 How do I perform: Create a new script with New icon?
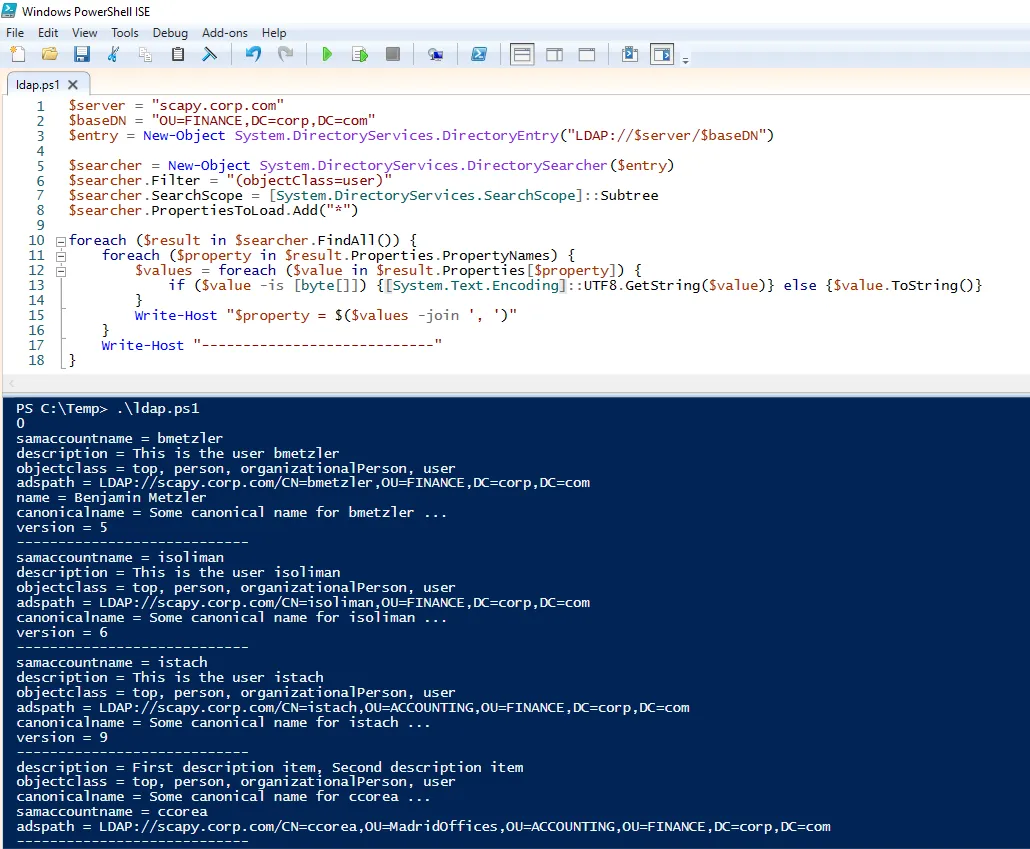pos(18,54)
